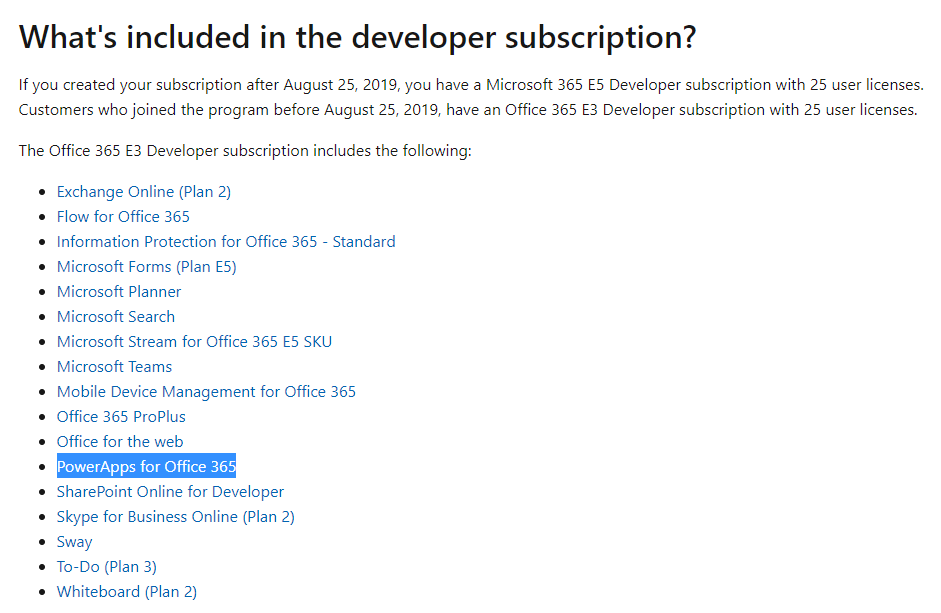Click the Microsoft Search link
This screenshot has height=613, width=941.
coord(115,316)
